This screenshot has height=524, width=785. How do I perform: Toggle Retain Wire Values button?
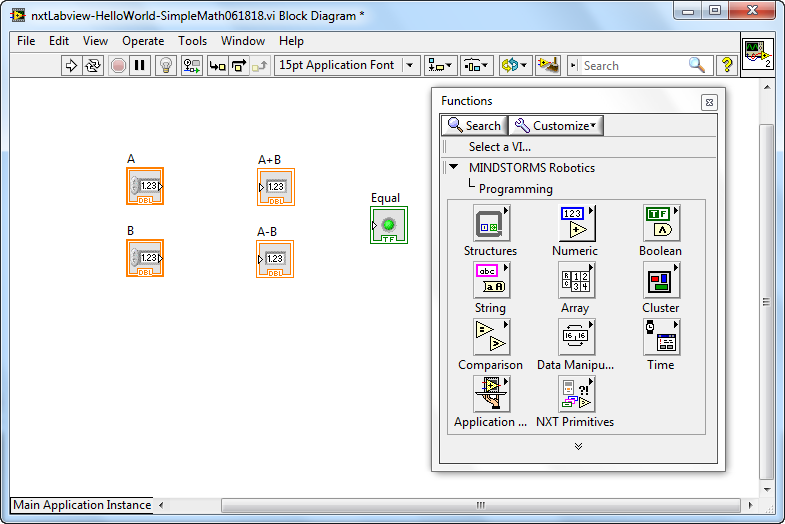[x=192, y=66]
